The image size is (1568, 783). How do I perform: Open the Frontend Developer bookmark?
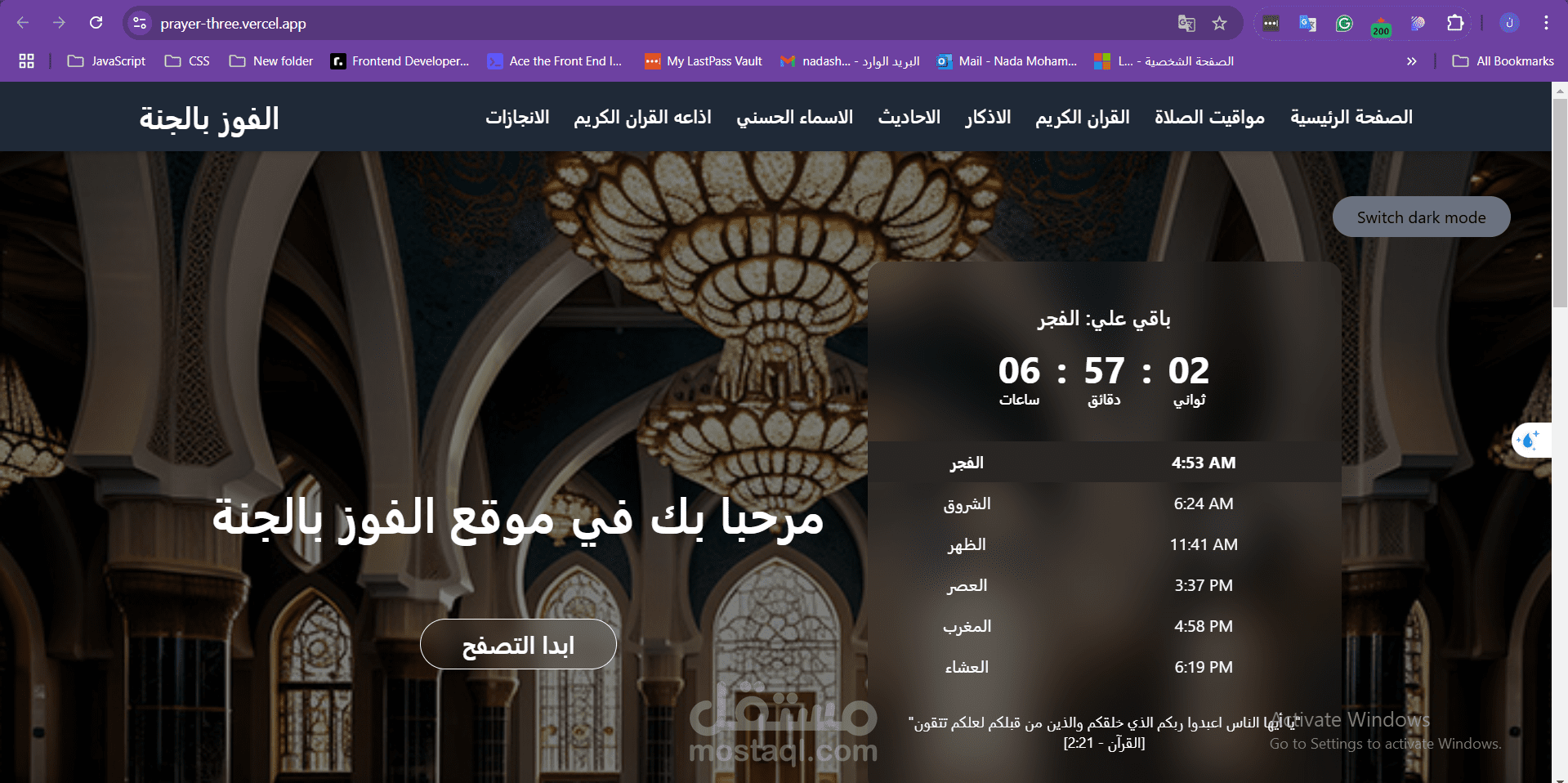[400, 60]
